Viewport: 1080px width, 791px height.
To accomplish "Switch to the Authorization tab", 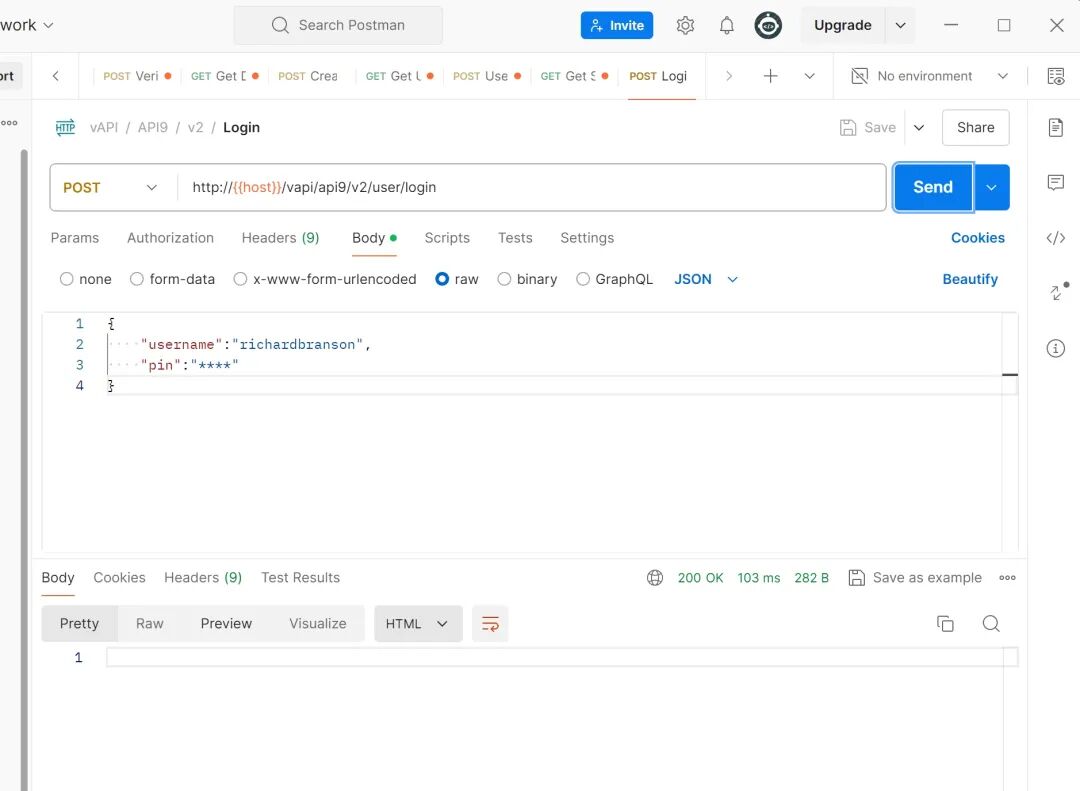I will tap(170, 238).
